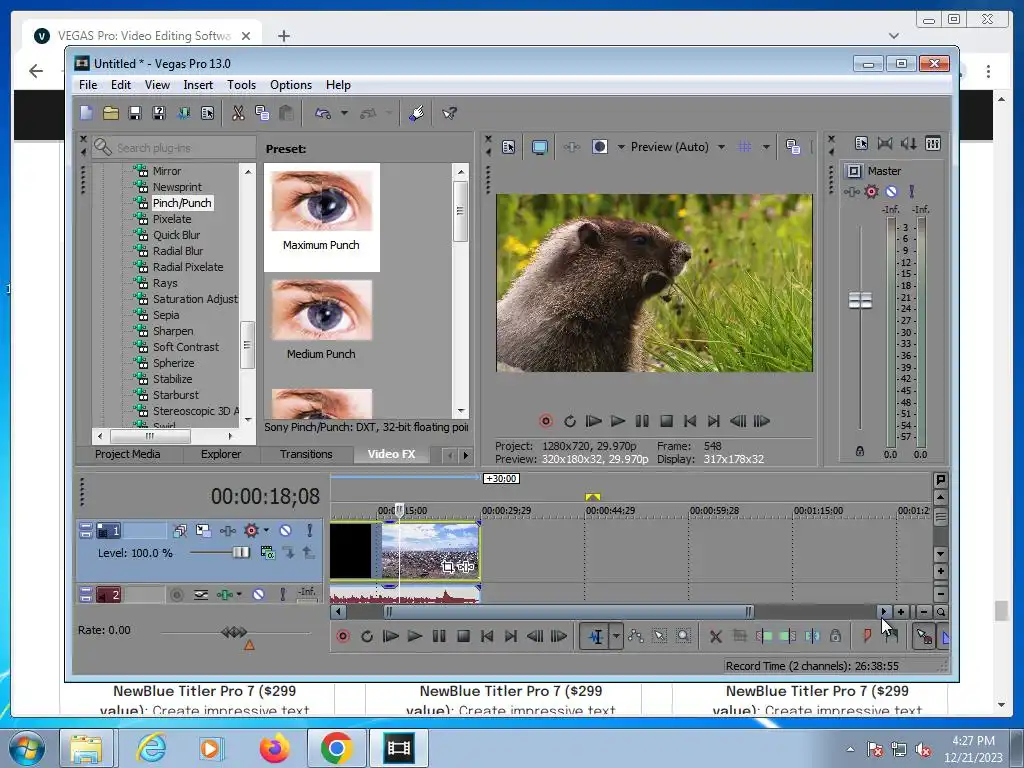1024x768 pixels.
Task: Click the Zoom magnifier tool in timeline toolbar
Action: point(683,636)
